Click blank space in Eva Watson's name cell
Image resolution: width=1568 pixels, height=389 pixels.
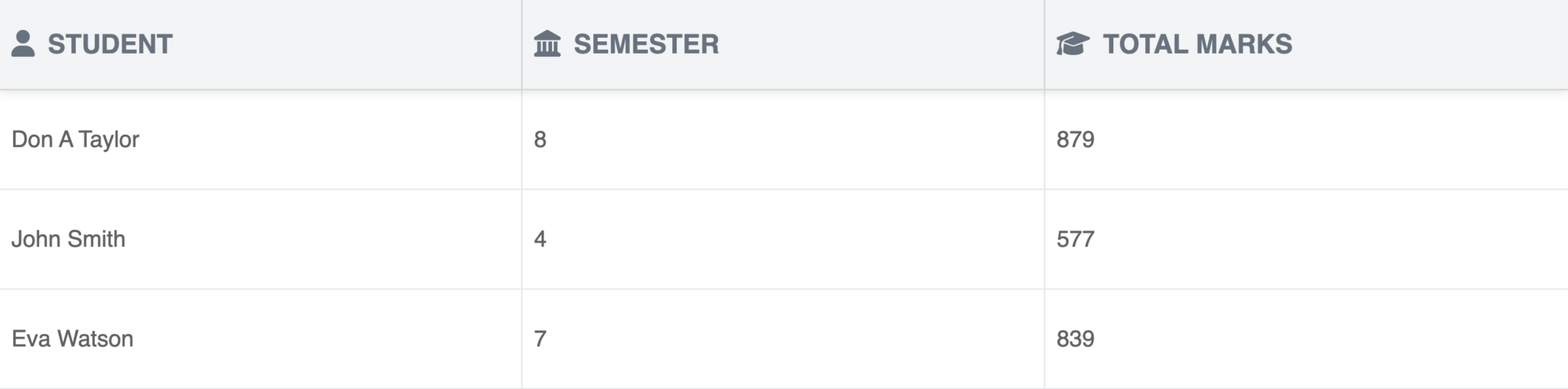[329, 338]
